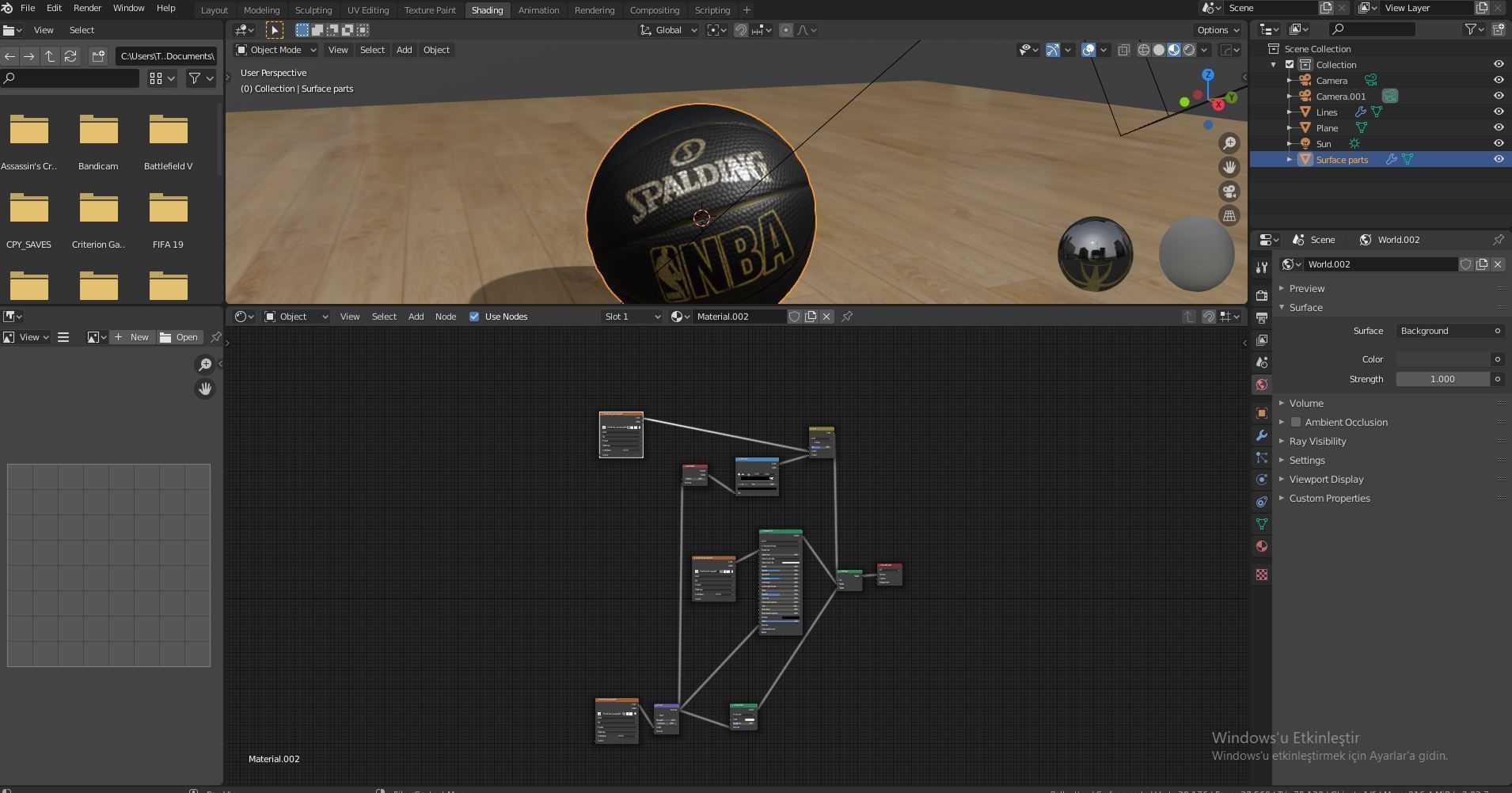1512x793 pixels.
Task: Select rendered viewport shading
Action: pos(1189,50)
